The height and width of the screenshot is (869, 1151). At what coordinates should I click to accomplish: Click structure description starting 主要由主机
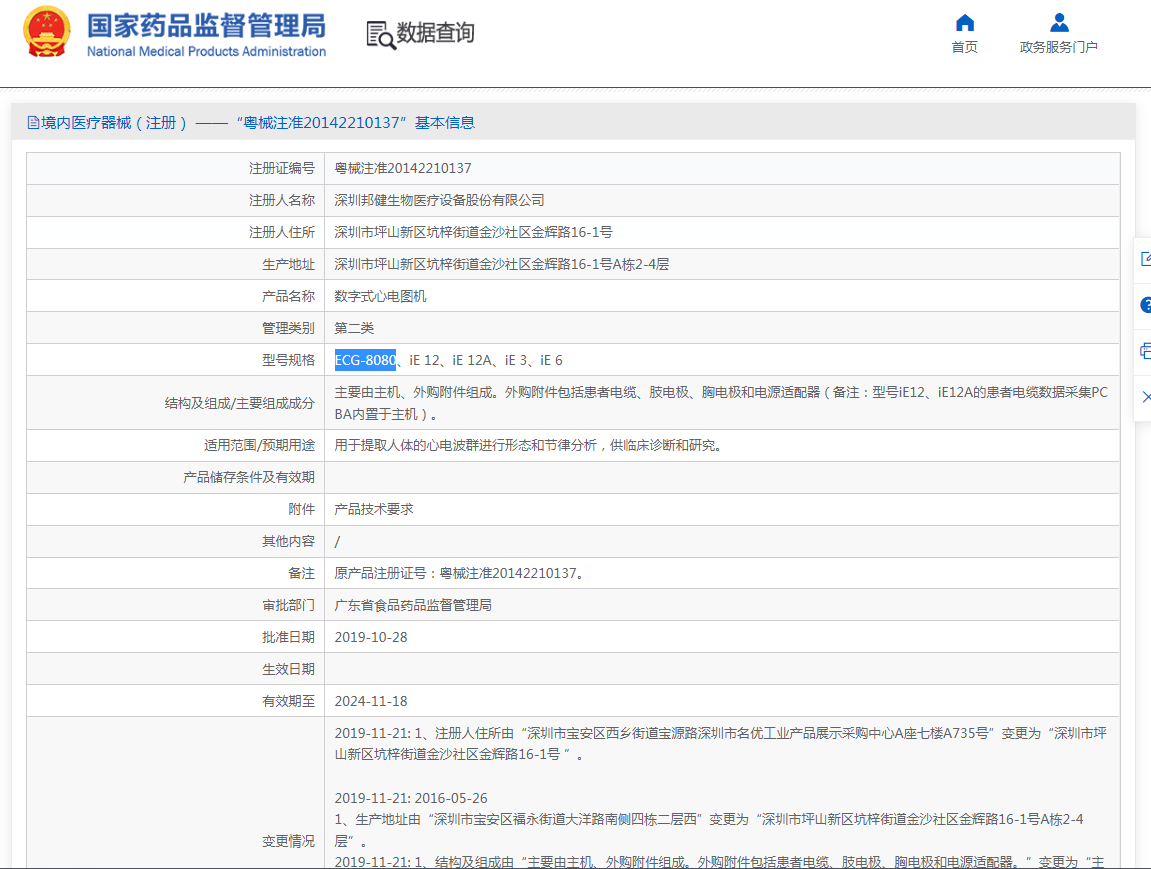point(721,403)
